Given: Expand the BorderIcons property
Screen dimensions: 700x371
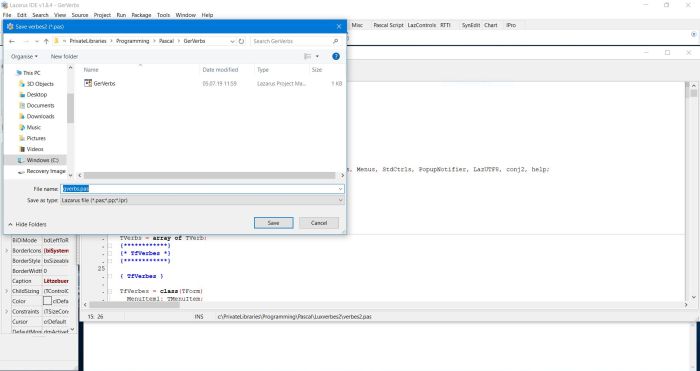Looking at the screenshot, I should pos(6,250).
